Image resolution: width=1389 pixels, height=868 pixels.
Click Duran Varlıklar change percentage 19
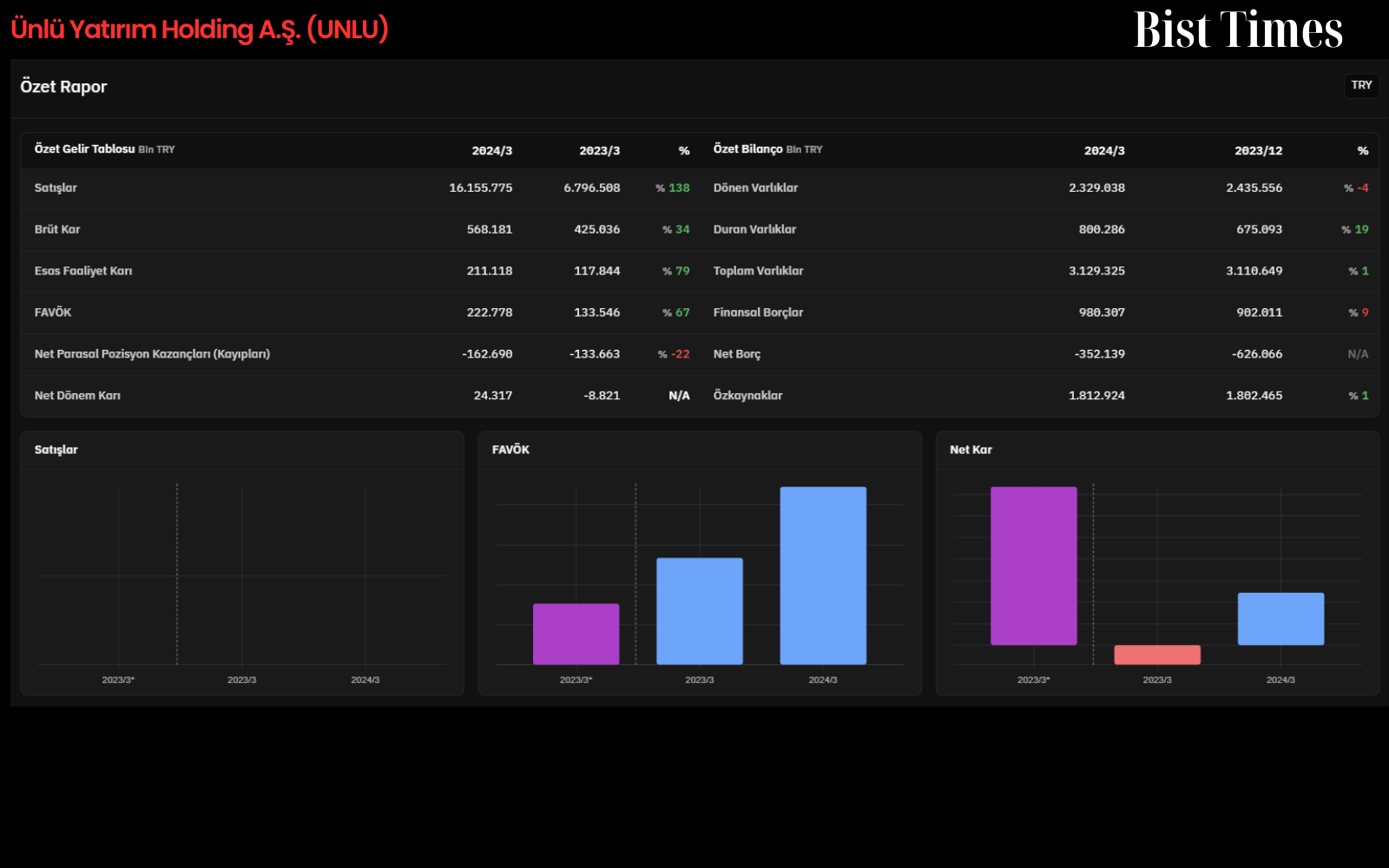pos(1355,229)
